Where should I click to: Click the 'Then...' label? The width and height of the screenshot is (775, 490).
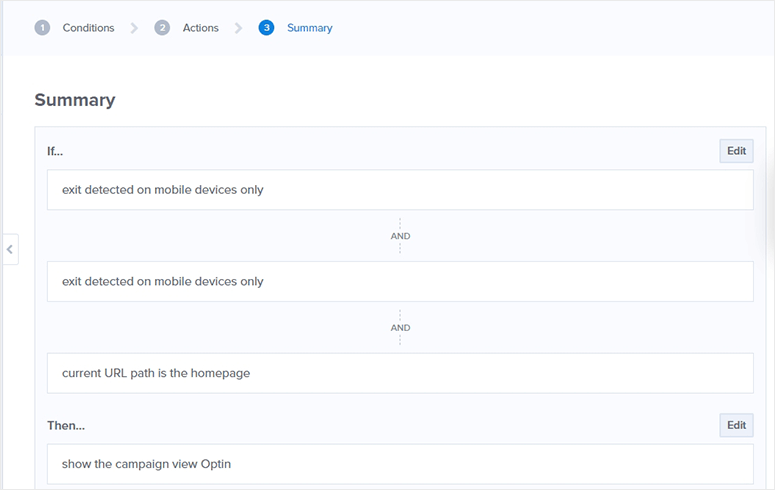point(66,426)
